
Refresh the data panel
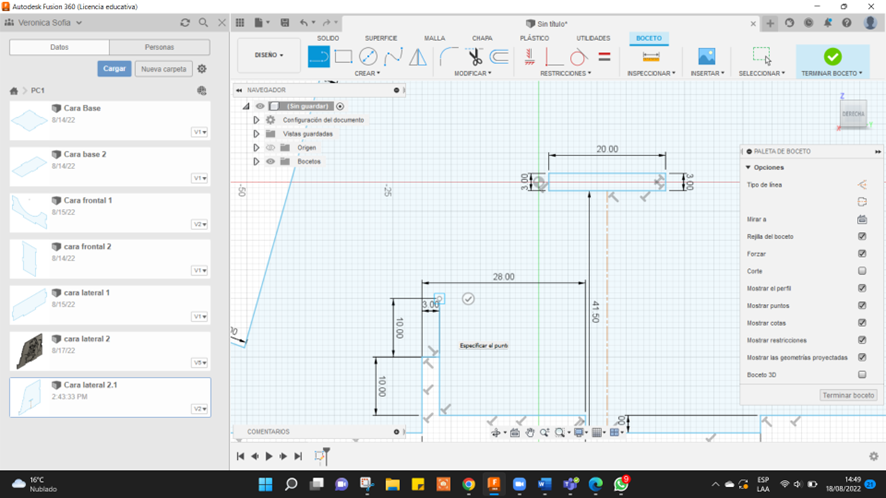185,23
